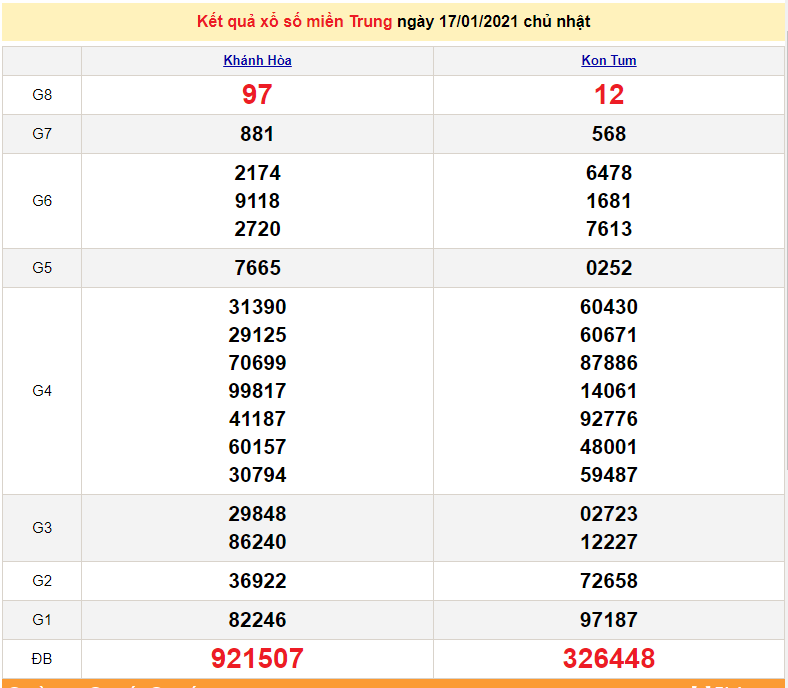Image resolution: width=788 pixels, height=688 pixels.
Task: Select Khánh Hòa G1 number 82246
Action: pyautogui.click(x=257, y=620)
